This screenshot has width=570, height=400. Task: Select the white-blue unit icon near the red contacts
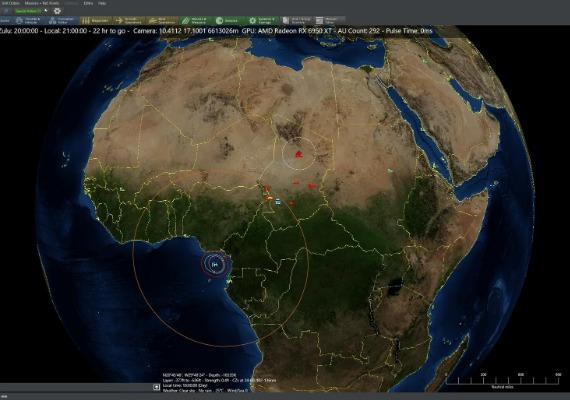point(278,201)
